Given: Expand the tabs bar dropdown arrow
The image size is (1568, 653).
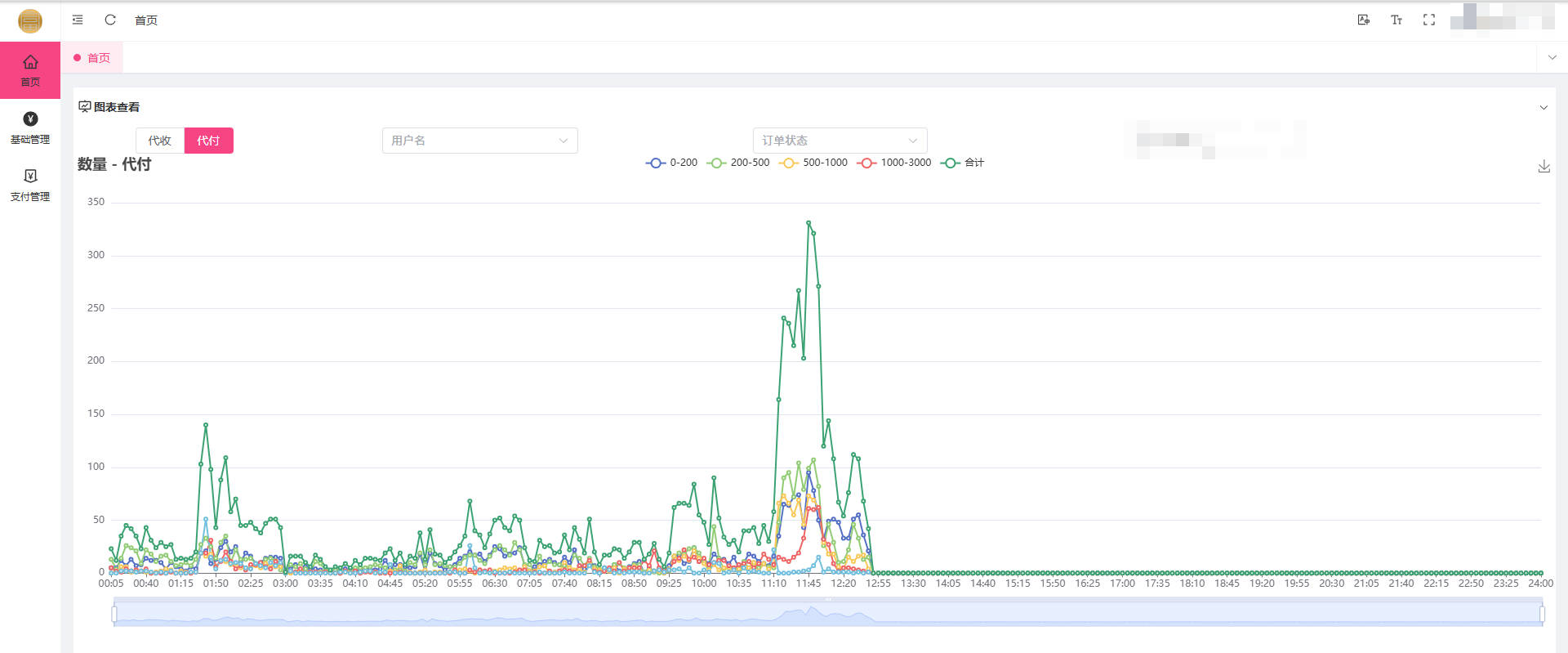Looking at the screenshot, I should click(1552, 58).
